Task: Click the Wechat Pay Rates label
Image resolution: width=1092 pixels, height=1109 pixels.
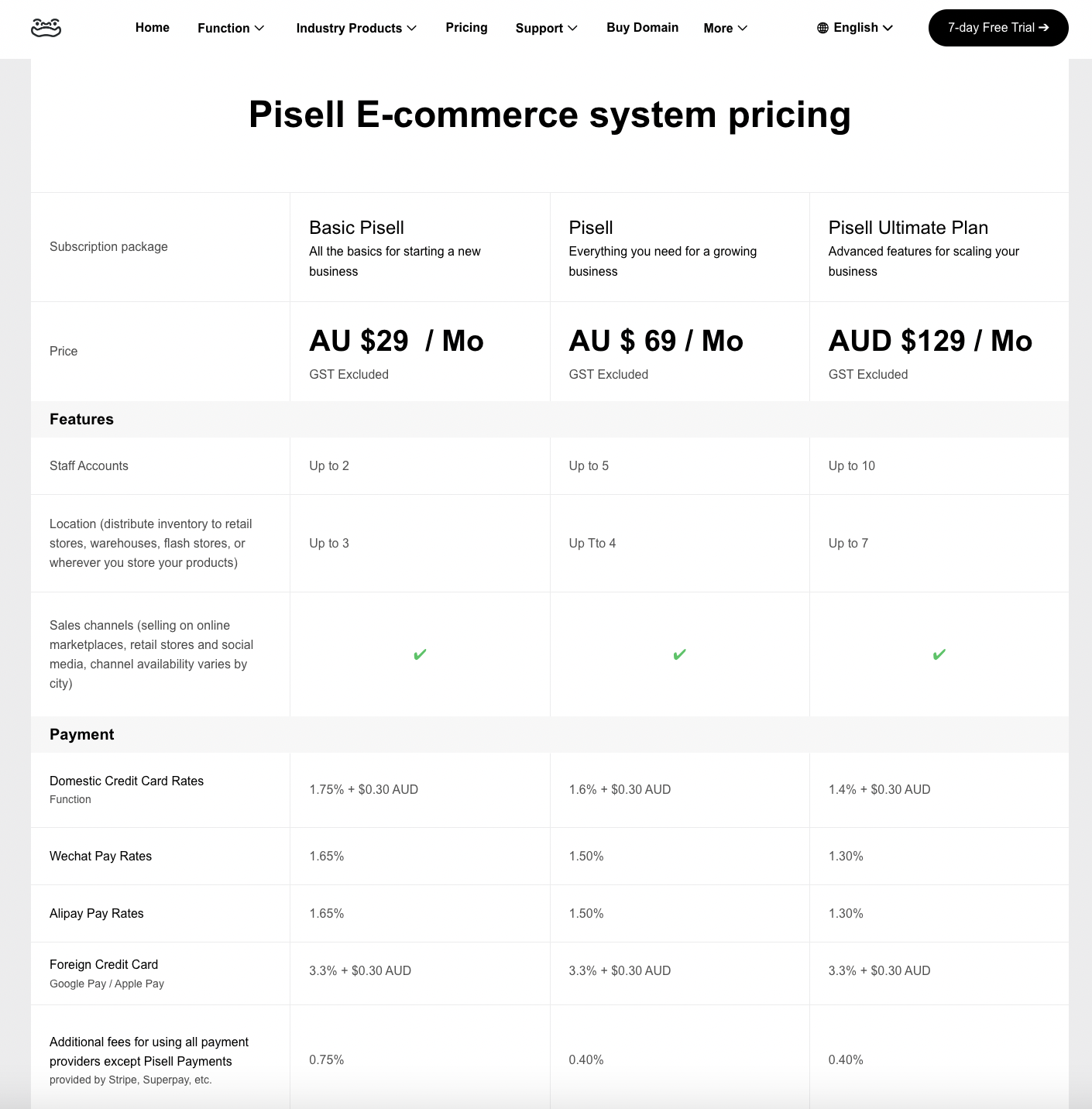Action: coord(101,856)
